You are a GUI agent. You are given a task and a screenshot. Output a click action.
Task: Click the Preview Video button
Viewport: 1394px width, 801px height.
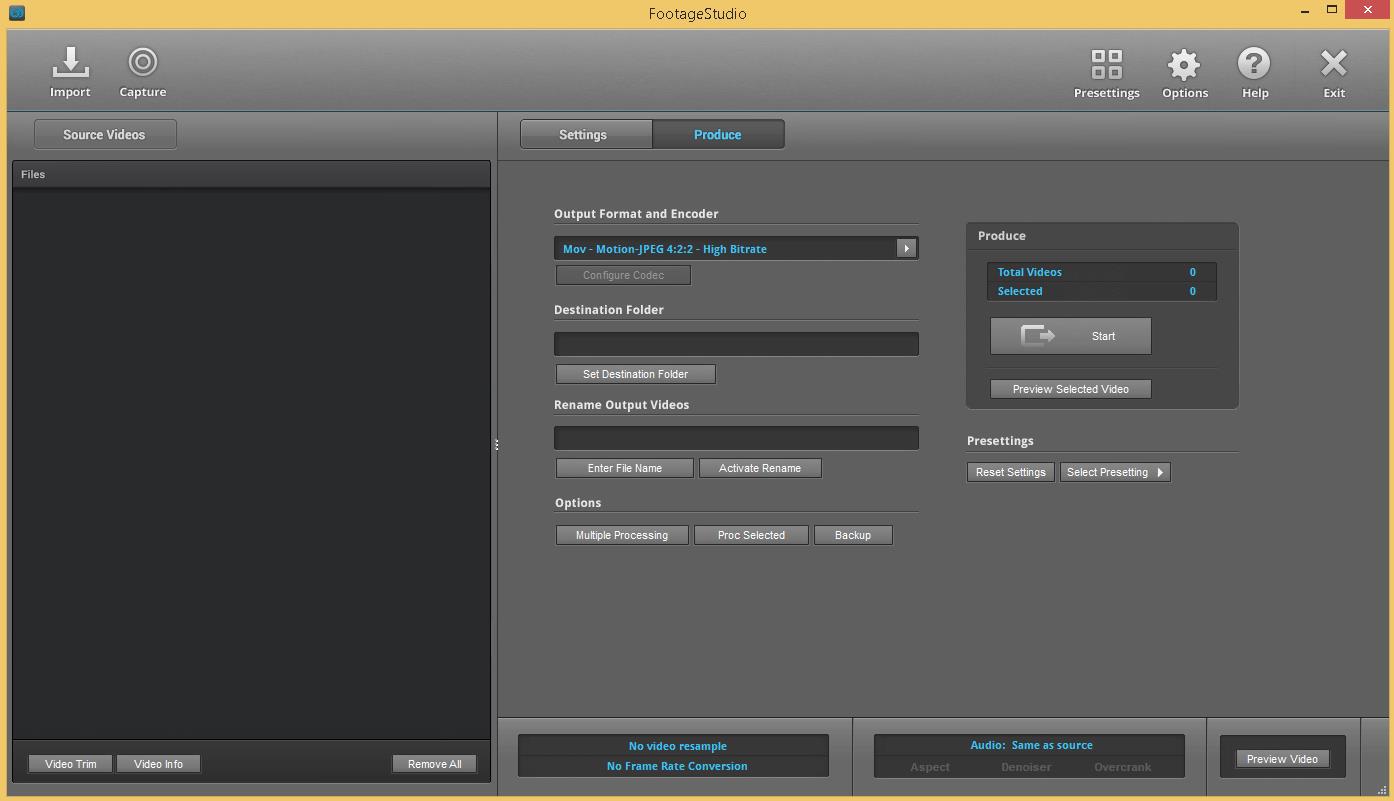click(1282, 759)
